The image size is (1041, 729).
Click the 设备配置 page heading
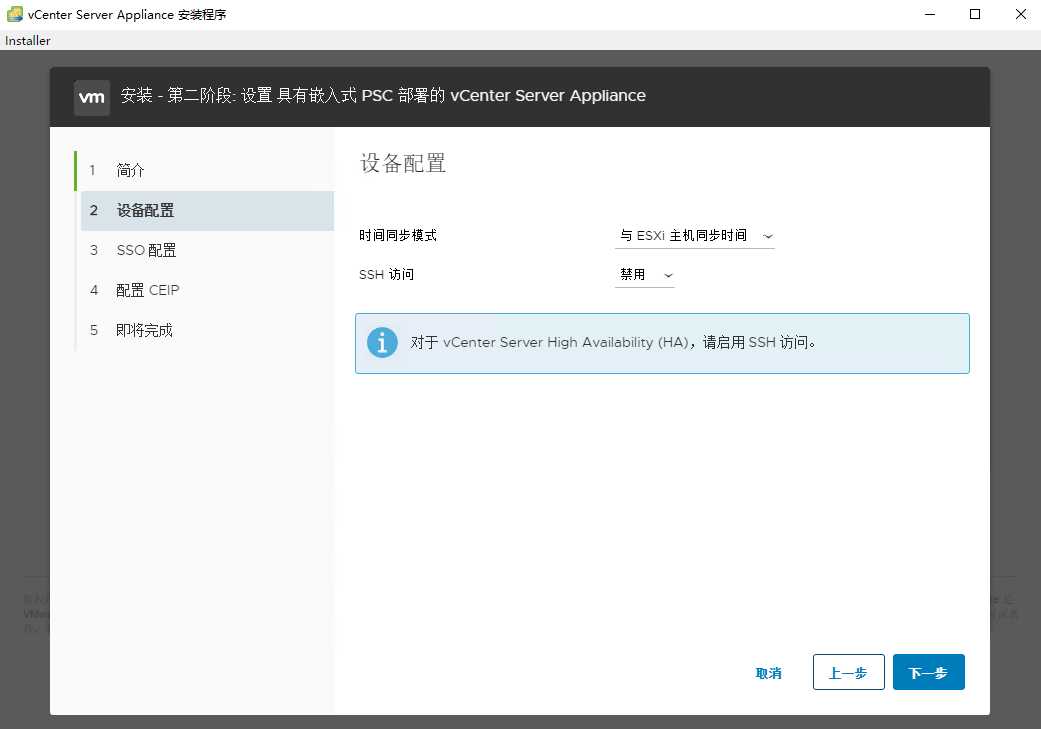pos(403,164)
